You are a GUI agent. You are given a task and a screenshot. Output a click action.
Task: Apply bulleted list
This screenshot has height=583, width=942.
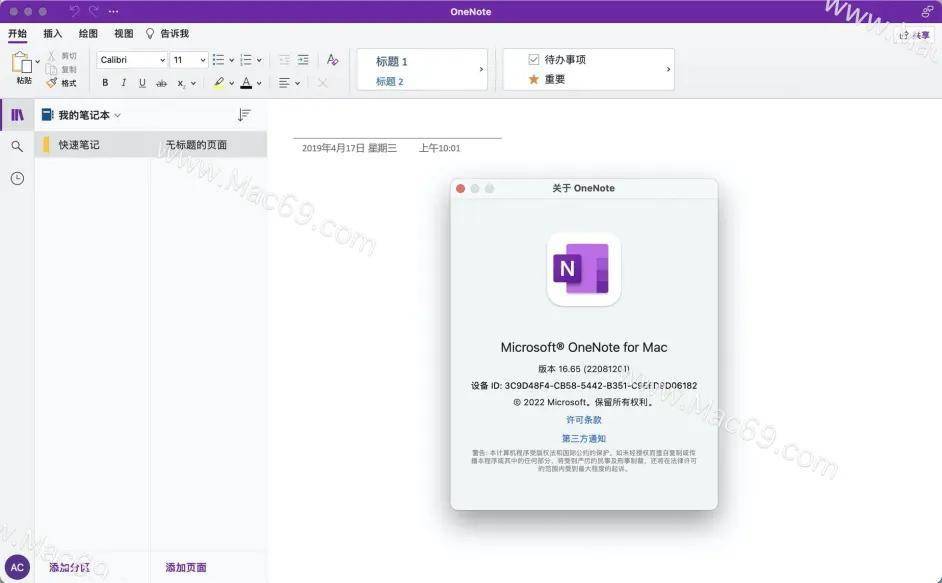[x=219, y=60]
